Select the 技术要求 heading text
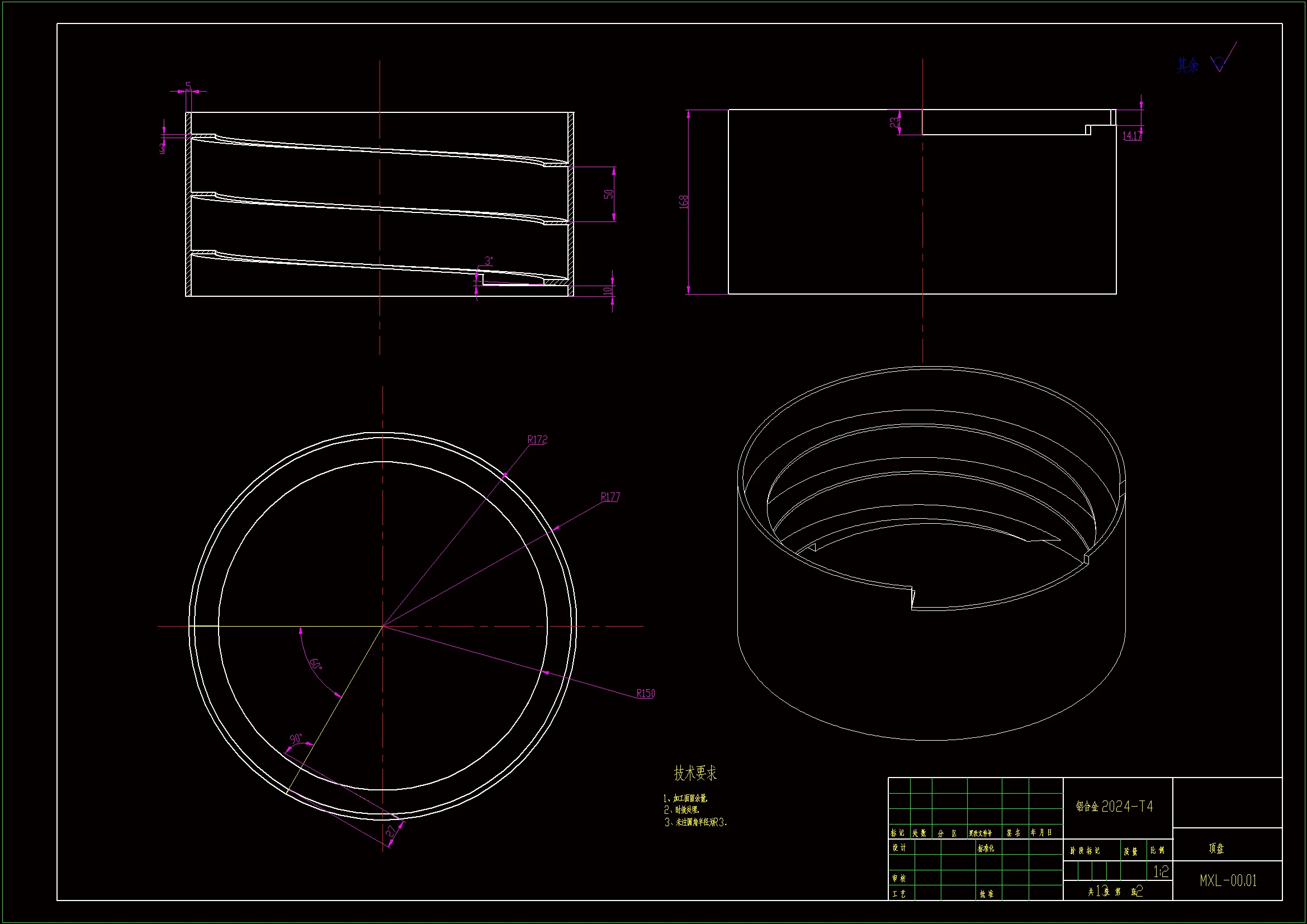The width and height of the screenshot is (1307, 924). pos(695,773)
